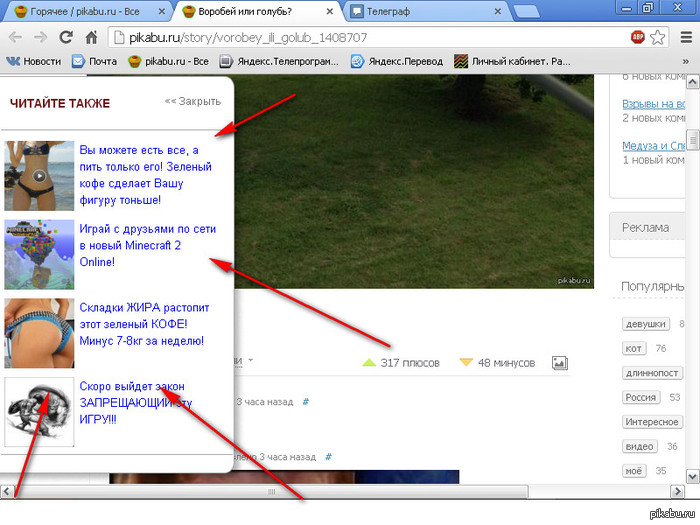Downvote the post with the yellow minus arrow
Screen dimensions: 700x525
pyautogui.click(x=466, y=362)
